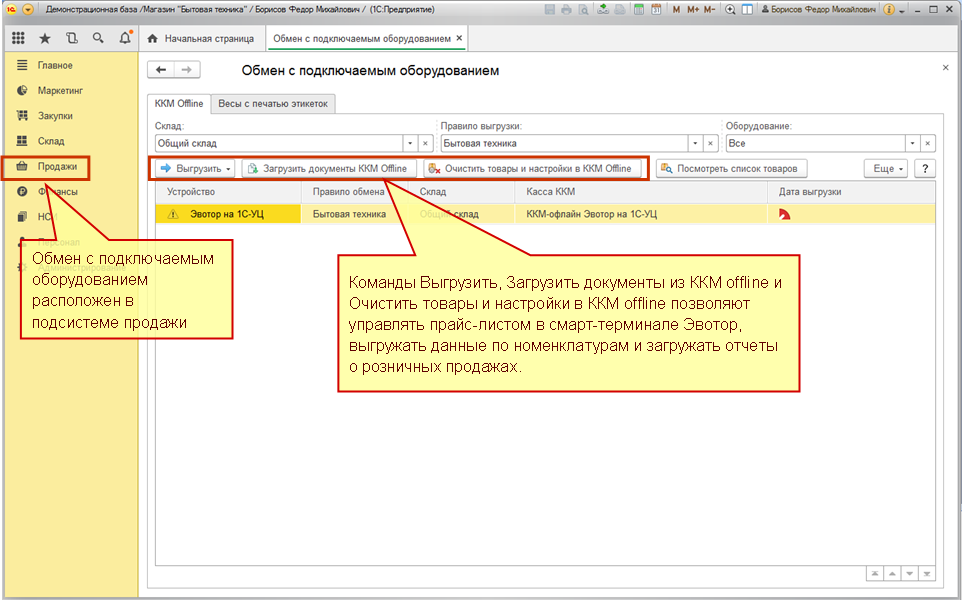This screenshot has width=963, height=601.
Task: Click the red status icon in Дата выгрузки
Action: click(x=784, y=214)
